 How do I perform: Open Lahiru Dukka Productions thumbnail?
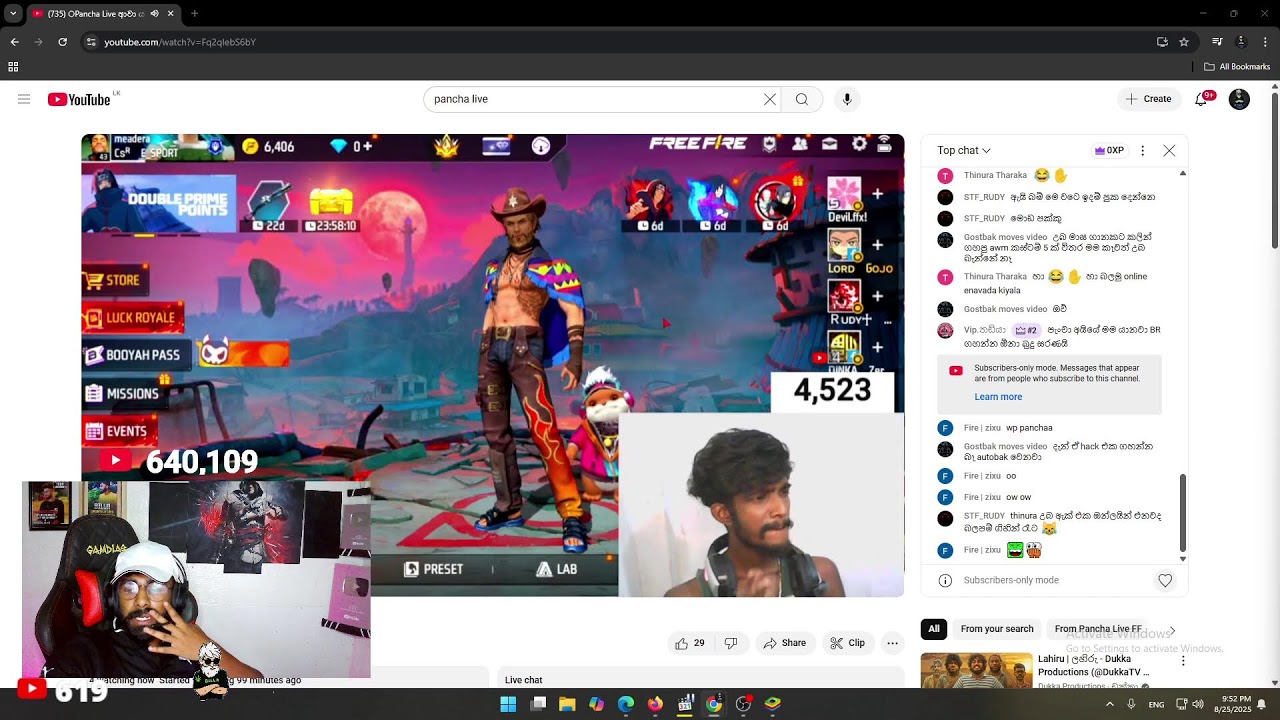(x=976, y=670)
